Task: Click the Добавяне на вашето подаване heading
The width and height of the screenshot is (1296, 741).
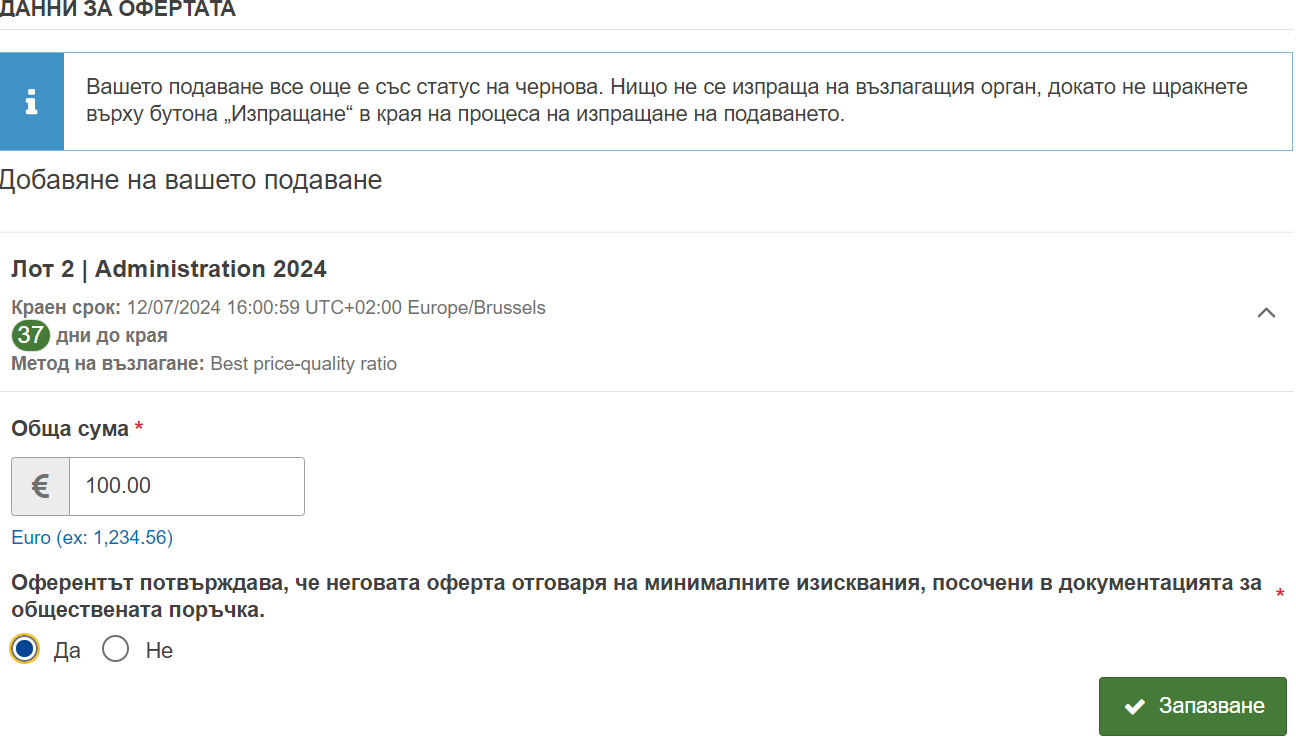Action: (191, 180)
